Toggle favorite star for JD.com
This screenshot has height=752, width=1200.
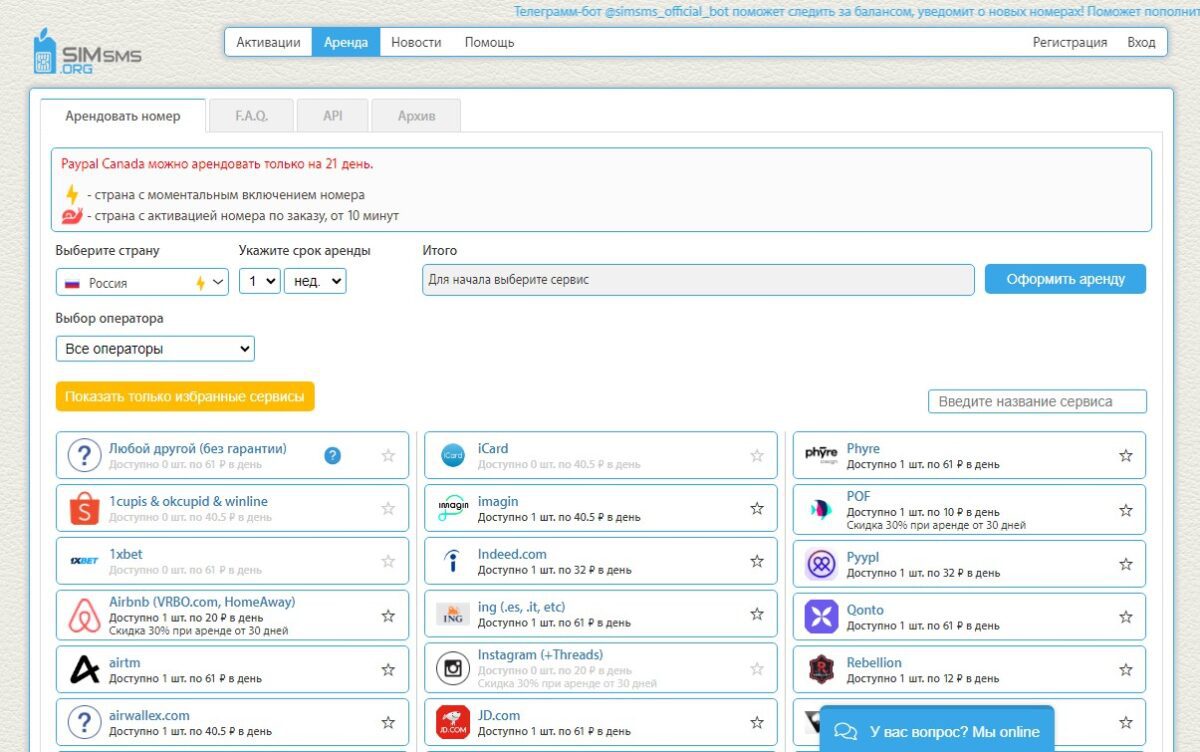coord(757,722)
